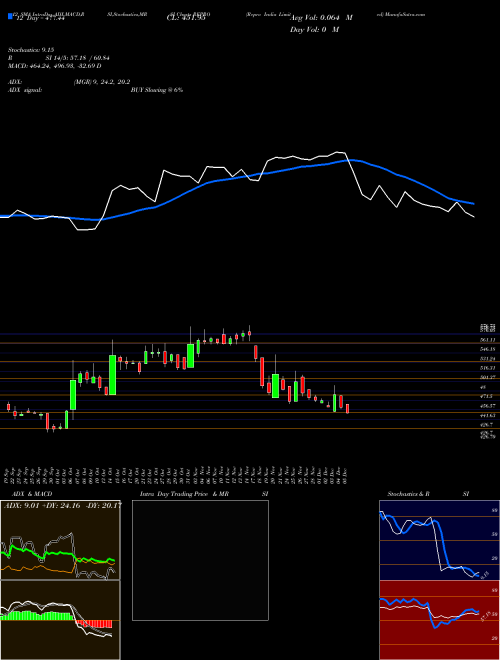Click the 'BUY Slowing @ 6%' signal text
The width and height of the screenshot is (500, 660).
(x=157, y=90)
